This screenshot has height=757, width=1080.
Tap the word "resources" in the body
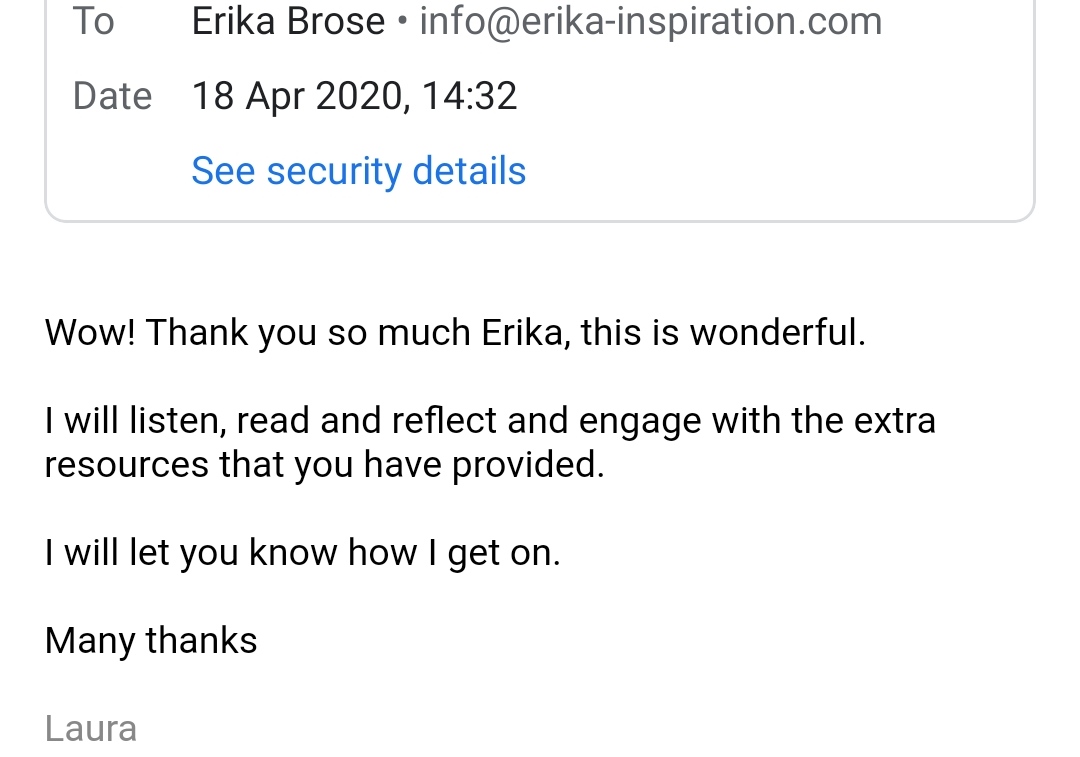pyautogui.click(x=126, y=465)
